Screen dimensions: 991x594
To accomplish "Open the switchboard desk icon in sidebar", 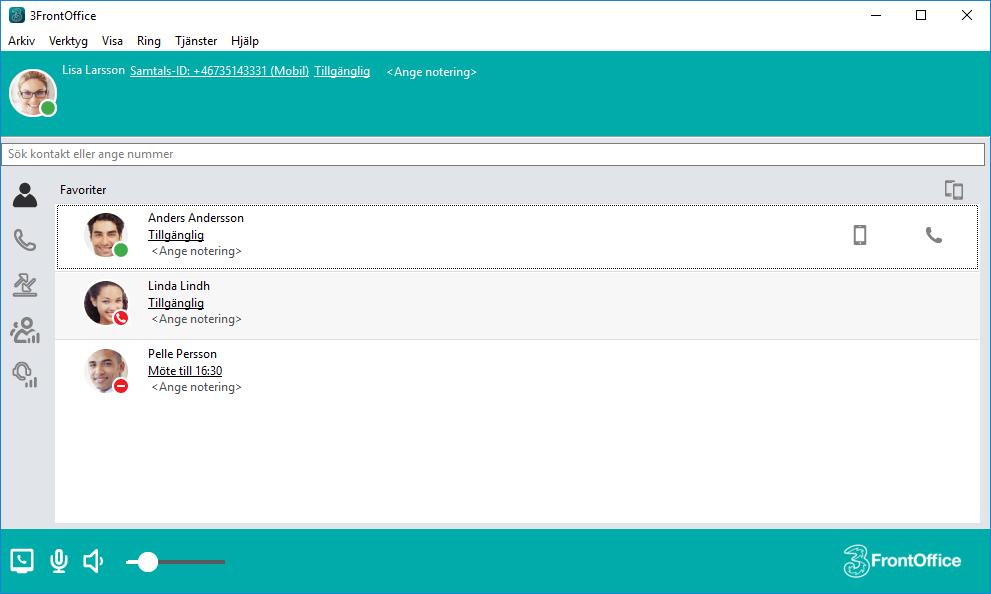I will (x=25, y=284).
